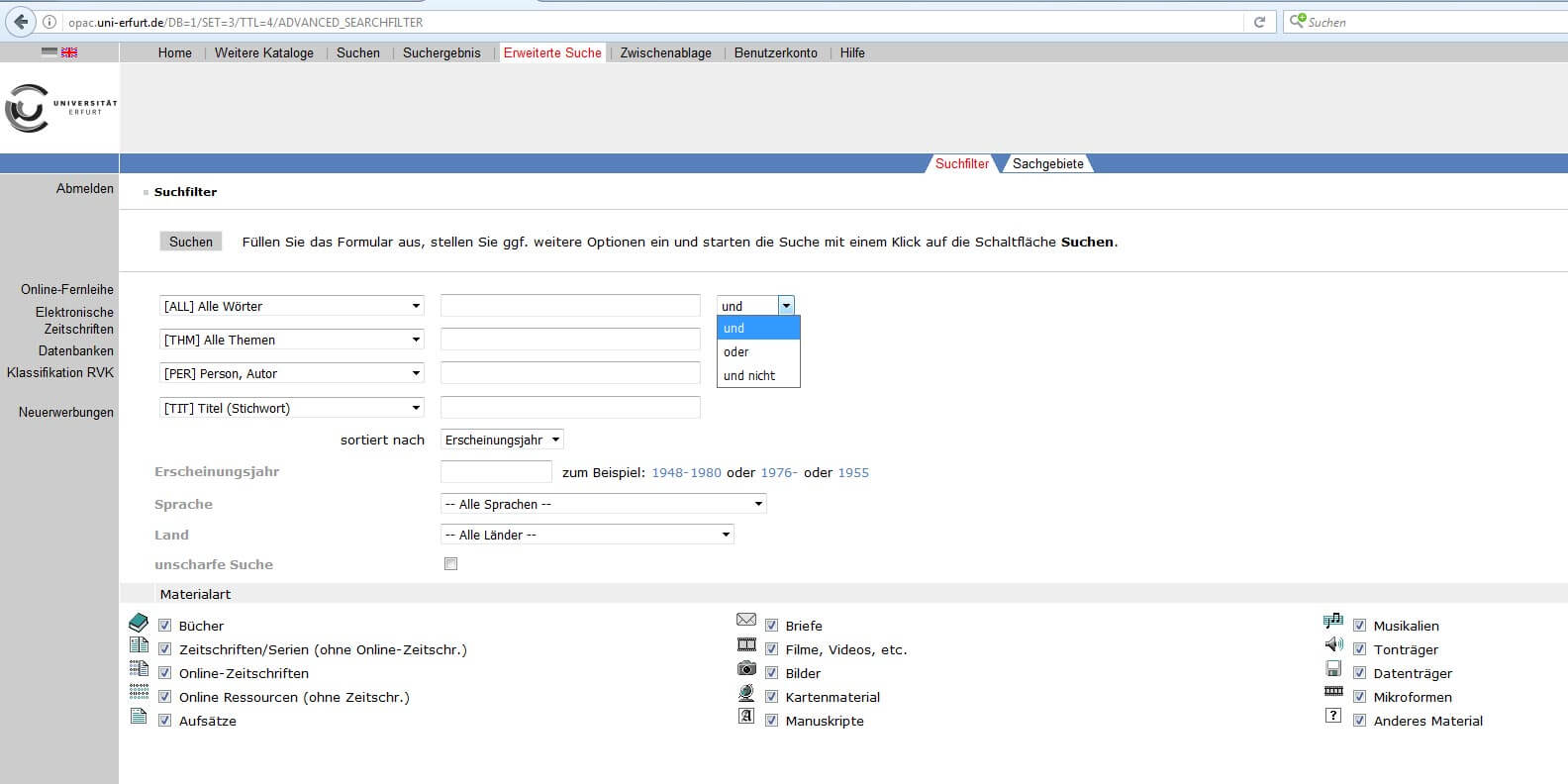Click the Briefe envelope icon

(x=746, y=620)
